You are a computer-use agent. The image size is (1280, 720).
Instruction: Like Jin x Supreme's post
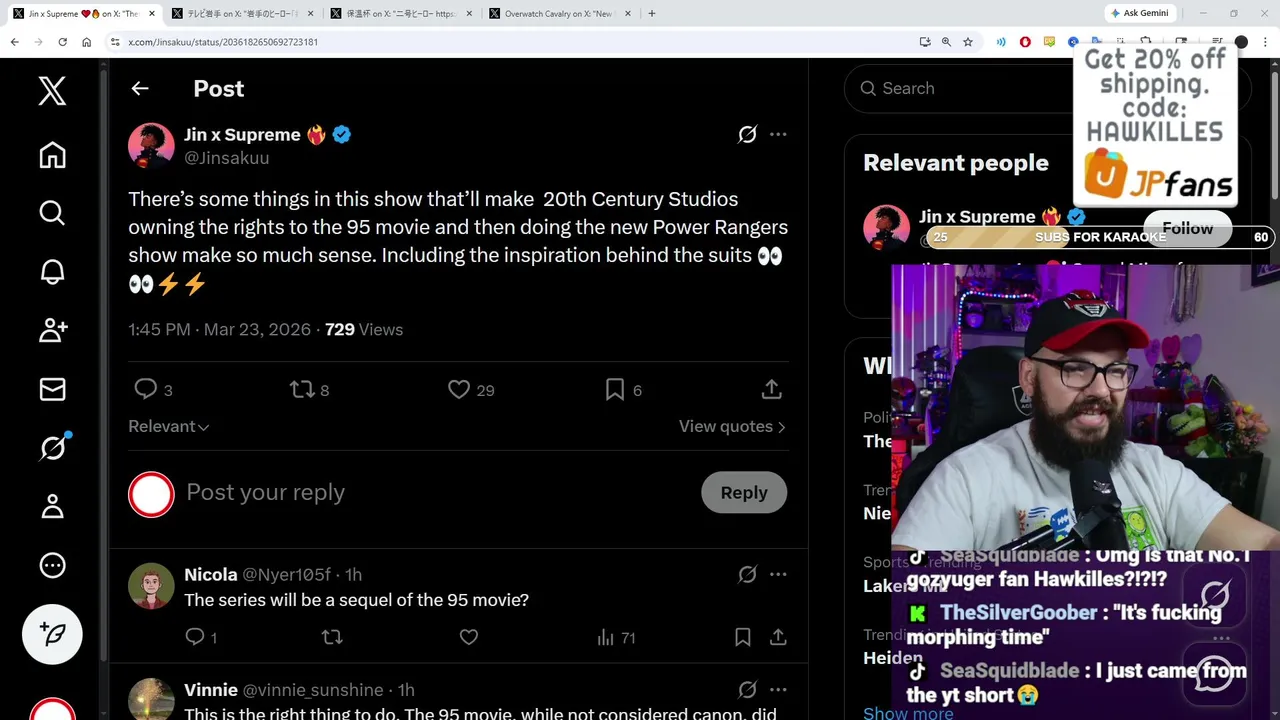click(x=459, y=390)
